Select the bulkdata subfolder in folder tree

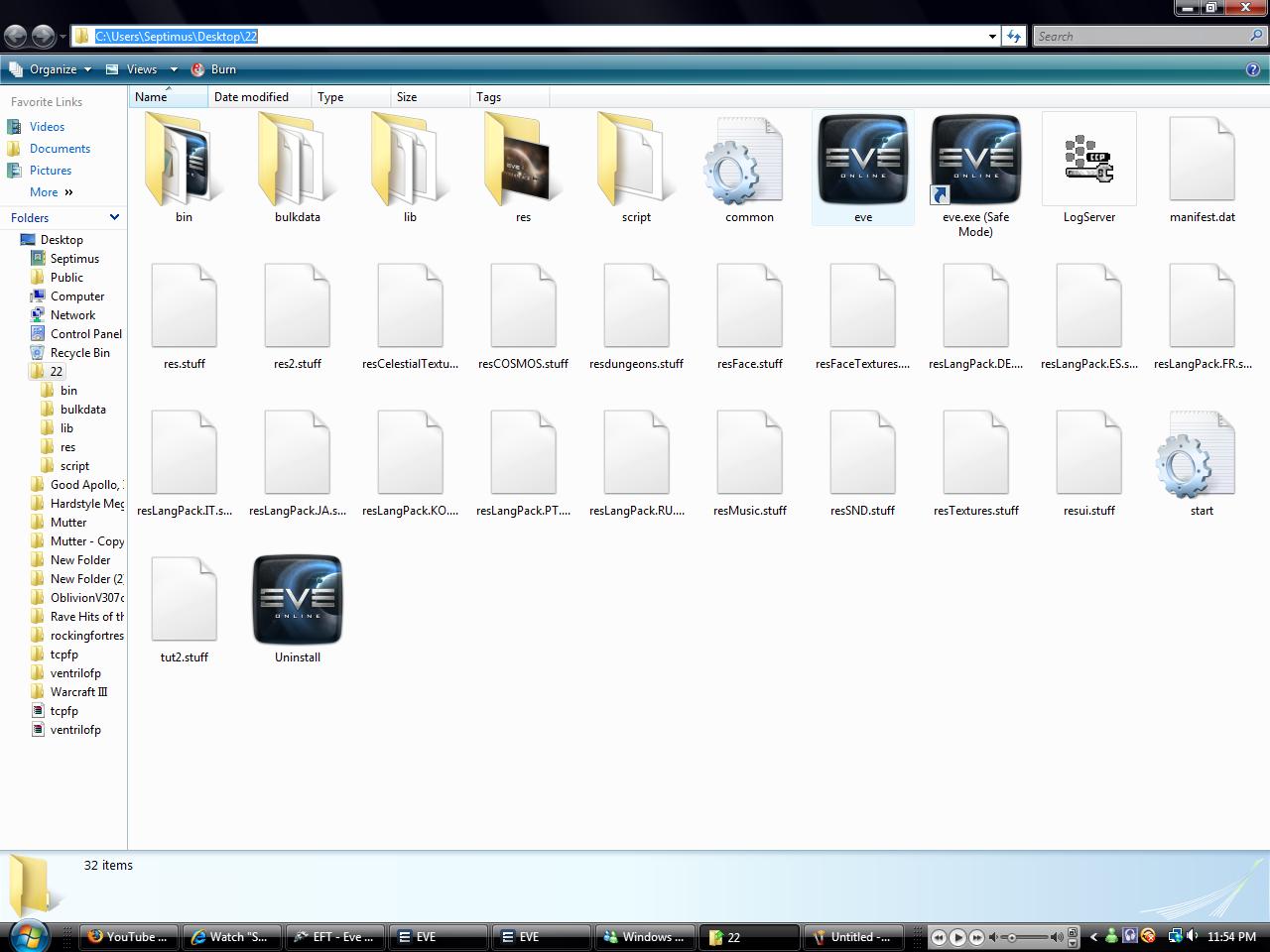coord(82,410)
